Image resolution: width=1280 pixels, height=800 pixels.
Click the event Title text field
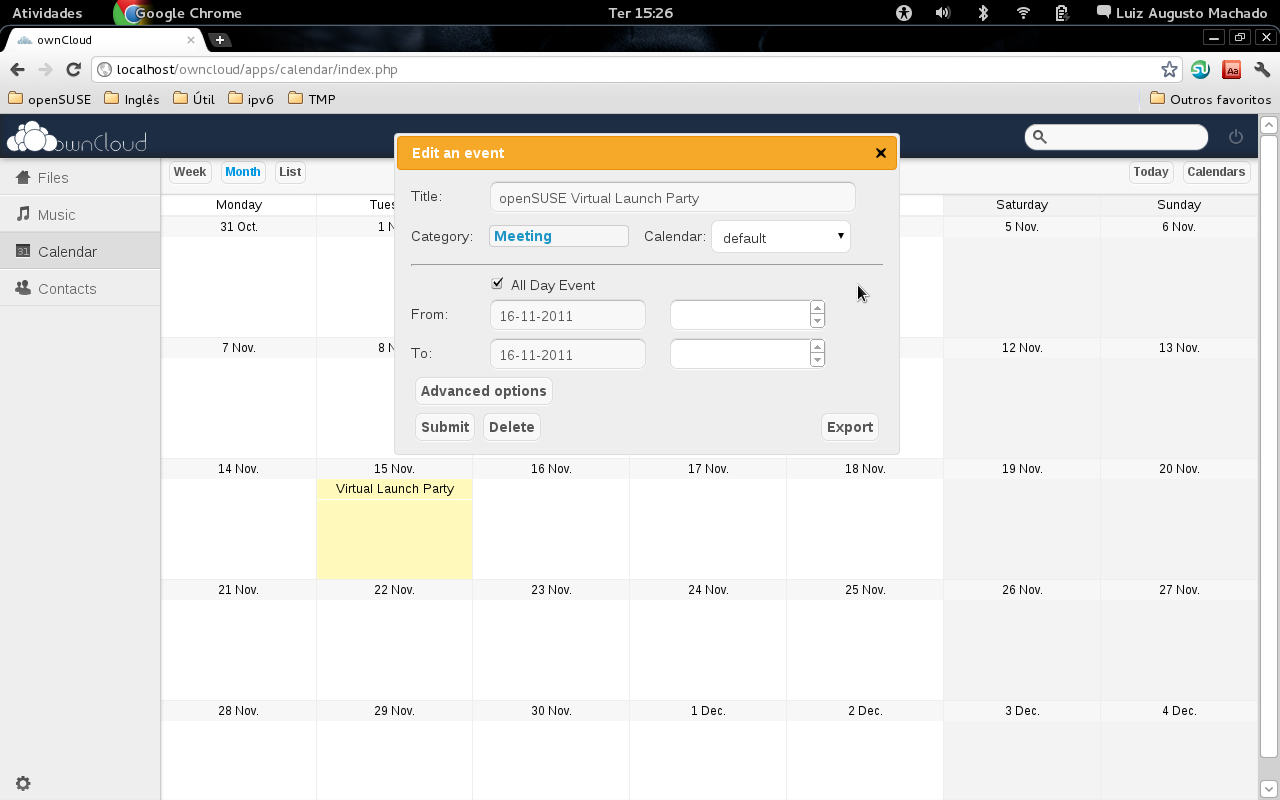click(672, 197)
